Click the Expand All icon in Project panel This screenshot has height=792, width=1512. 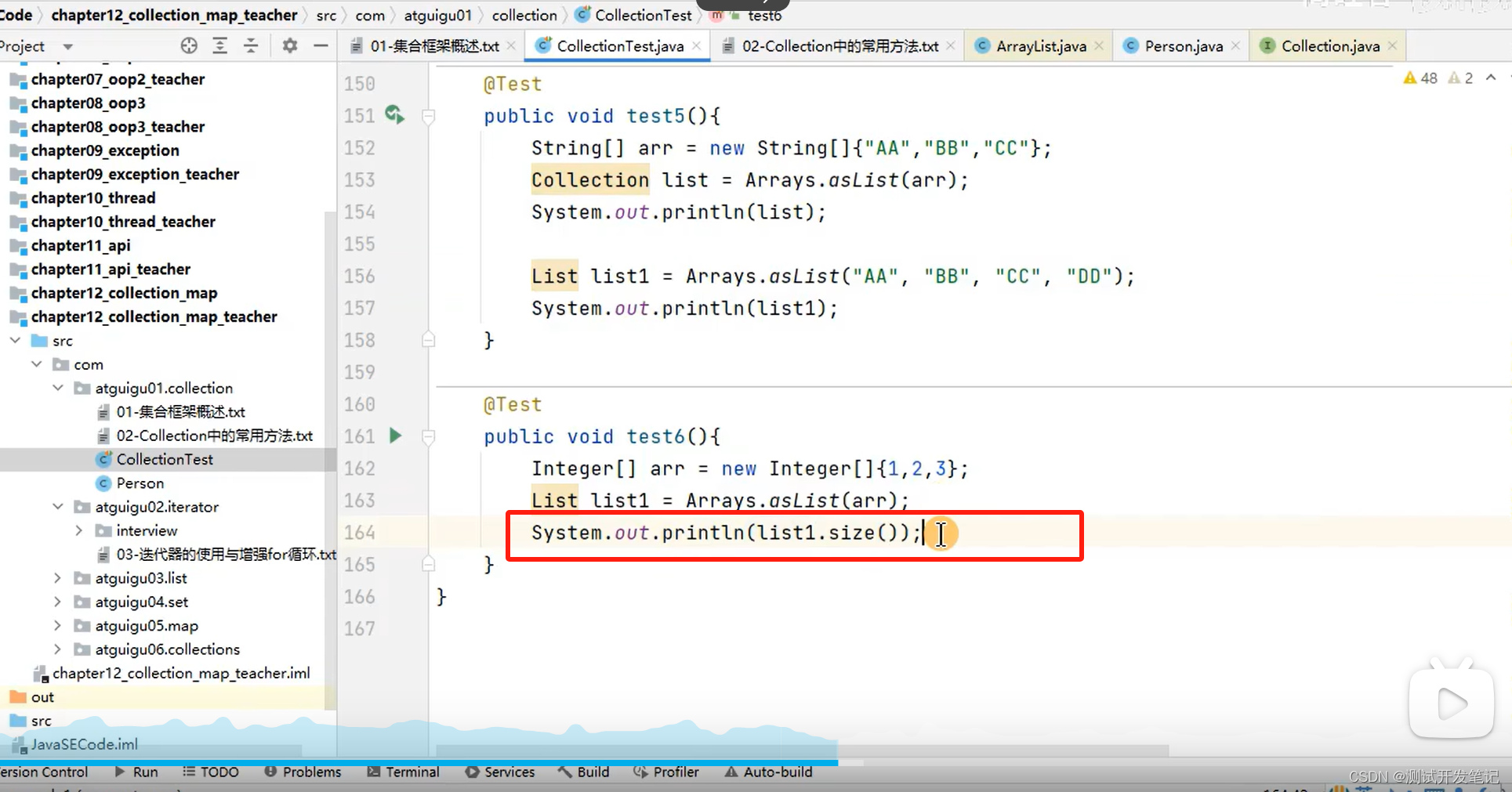[x=220, y=45]
